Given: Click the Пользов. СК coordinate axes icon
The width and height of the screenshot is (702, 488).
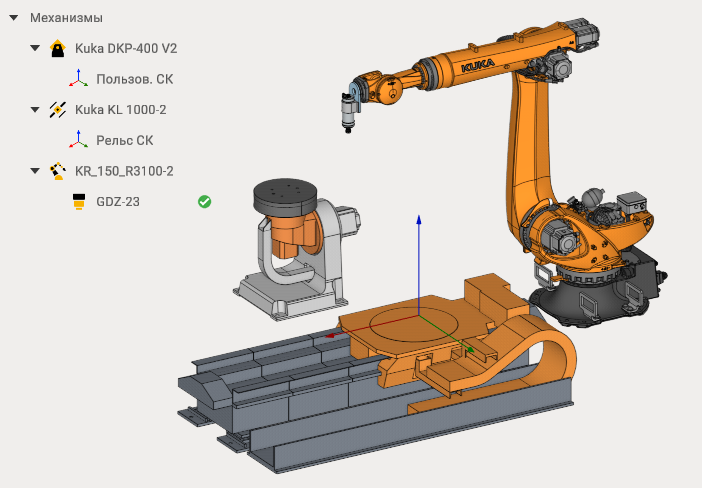Looking at the screenshot, I should pos(78,79).
